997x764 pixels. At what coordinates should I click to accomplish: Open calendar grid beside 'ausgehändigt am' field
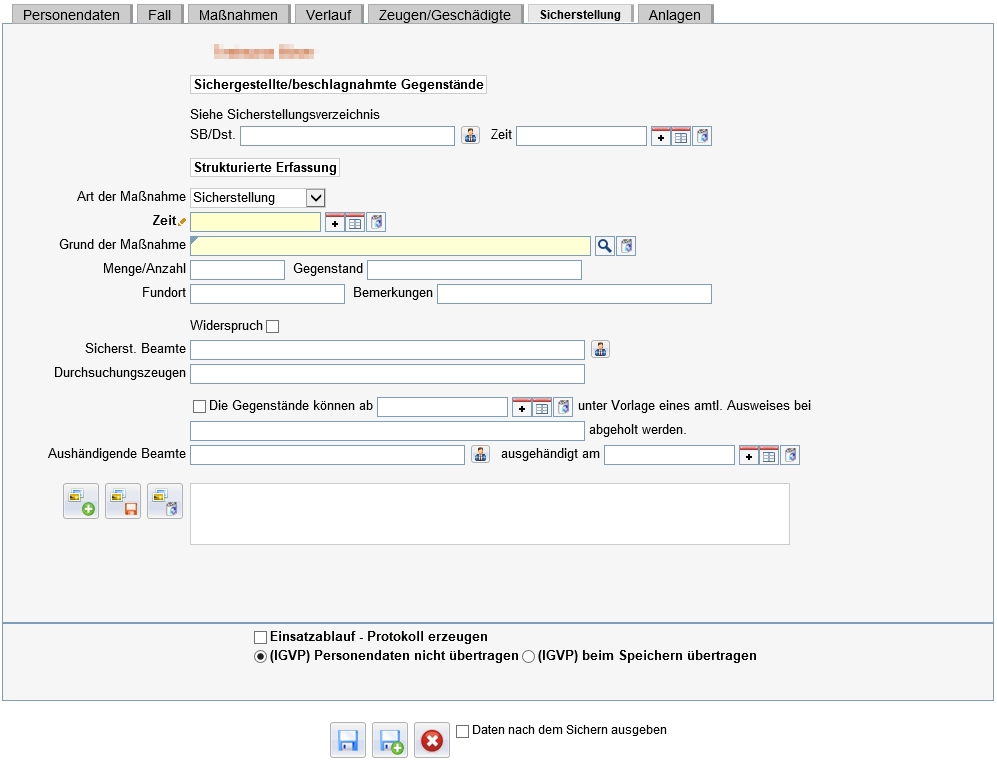(769, 455)
